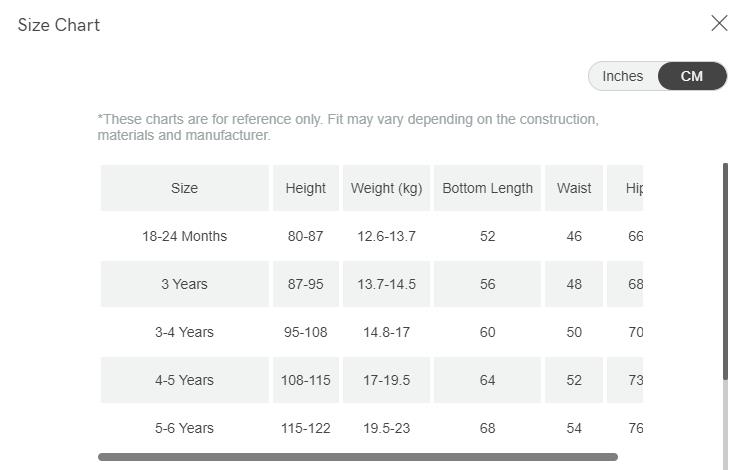Click the 13.7-14.5 weight cell
Viewport: 739px width, 470px height.
click(x=386, y=284)
